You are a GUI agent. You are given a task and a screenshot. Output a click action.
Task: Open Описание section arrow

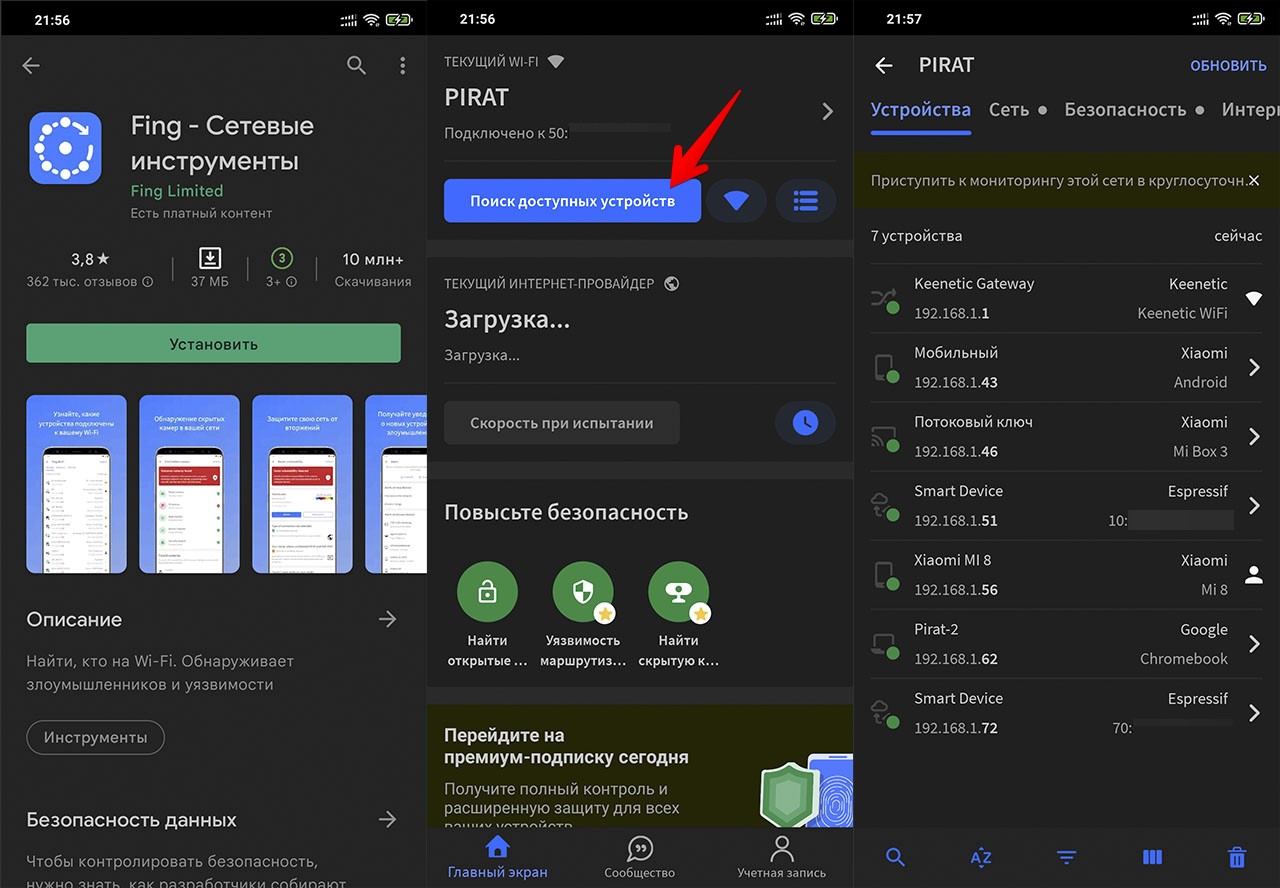[x=388, y=620]
